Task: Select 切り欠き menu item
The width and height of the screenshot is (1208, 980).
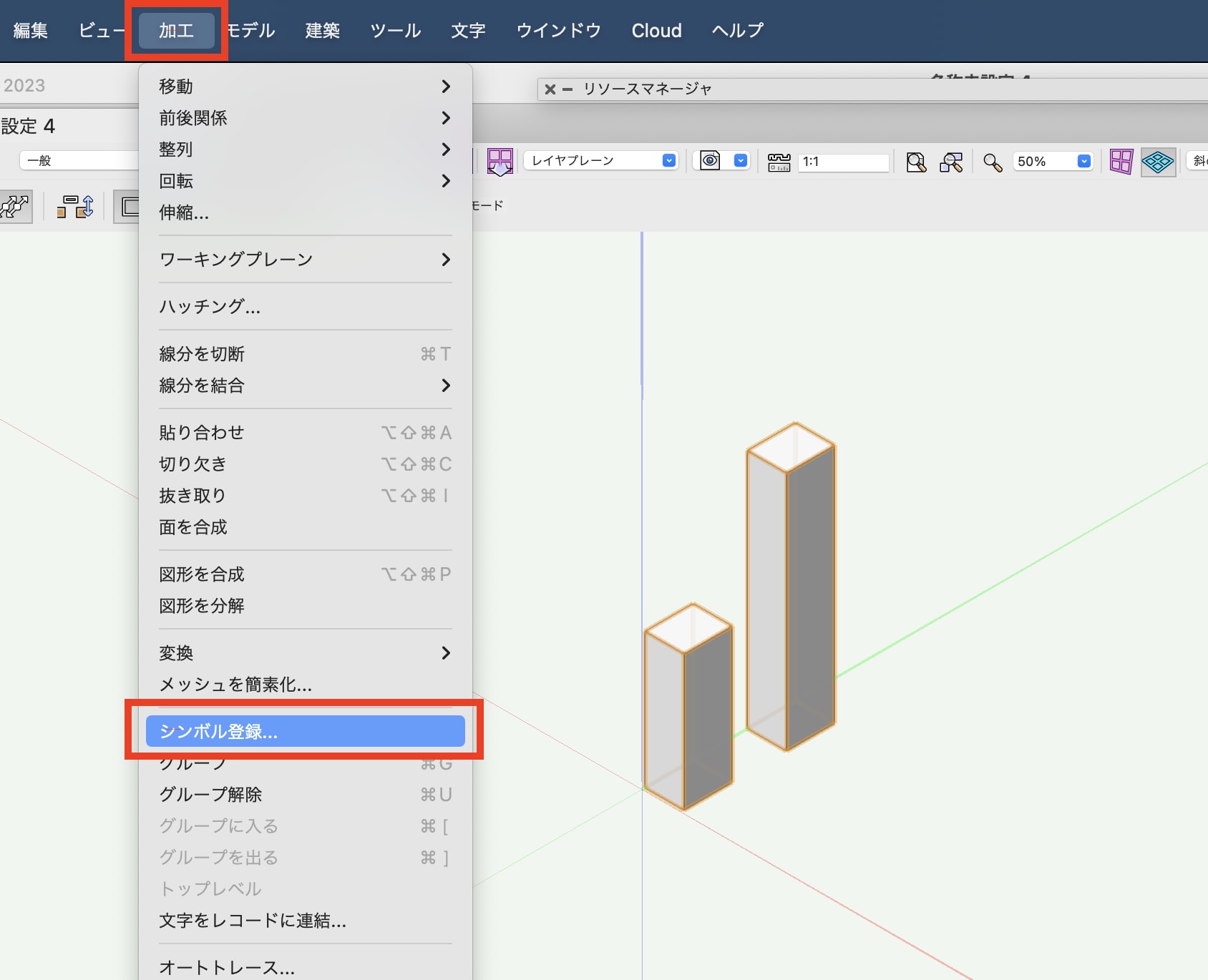Action: tap(306, 464)
